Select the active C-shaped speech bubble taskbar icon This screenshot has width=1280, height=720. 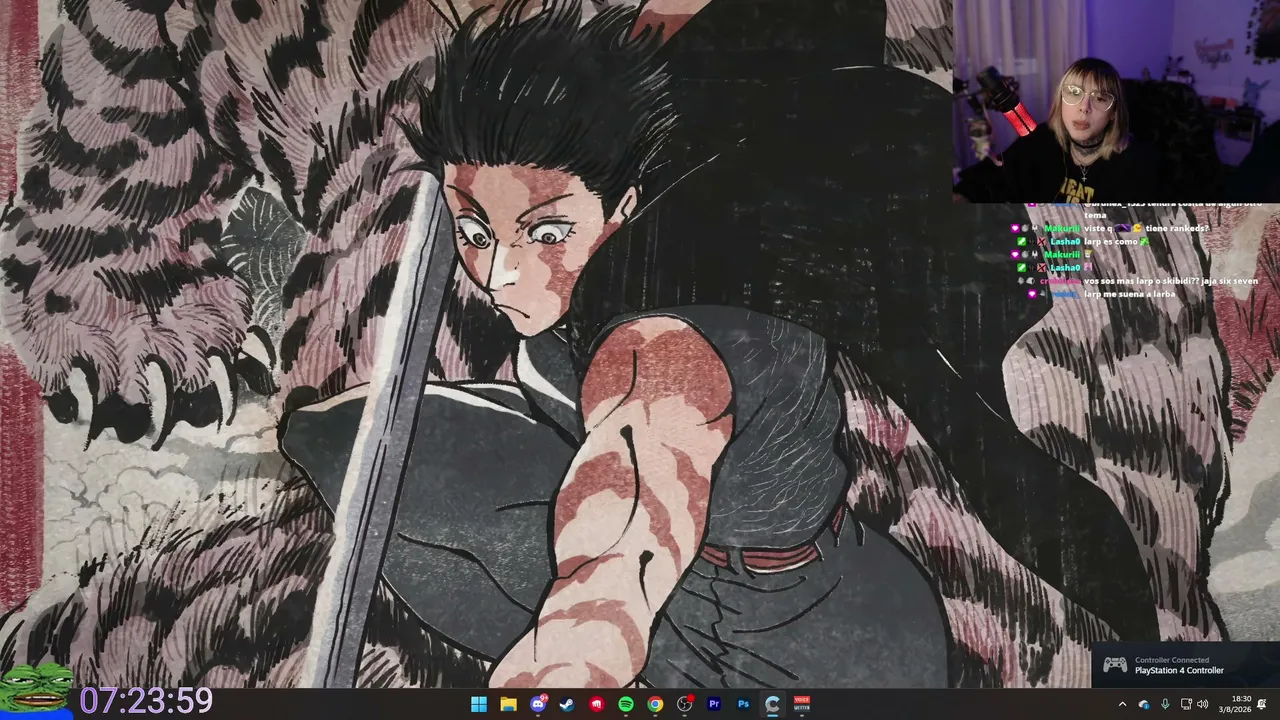click(x=772, y=704)
